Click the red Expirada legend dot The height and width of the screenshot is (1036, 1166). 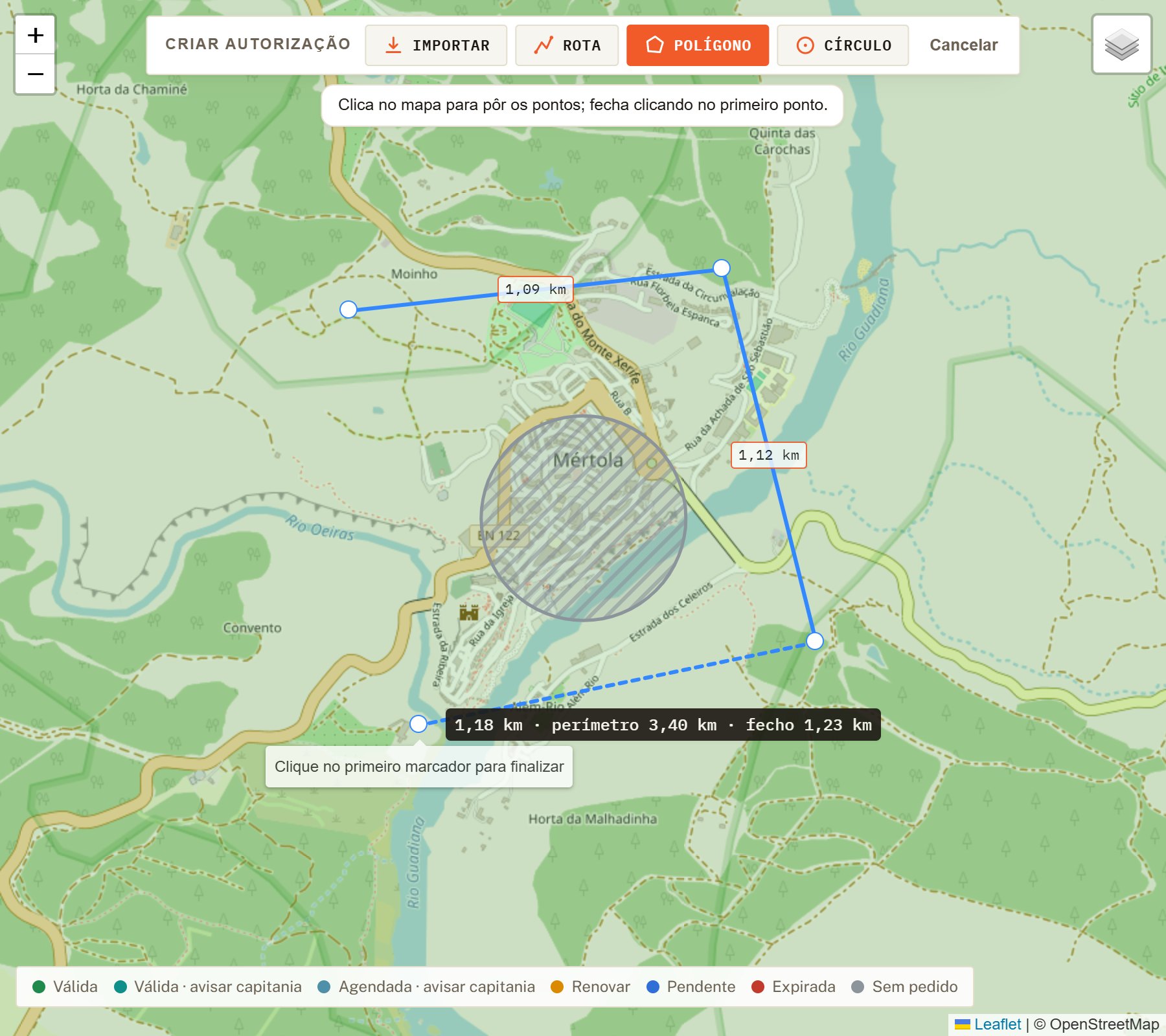pos(758,987)
